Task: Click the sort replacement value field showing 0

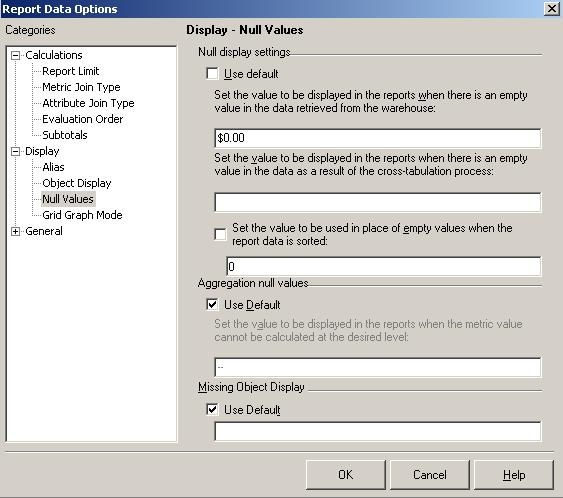Action: coord(383,266)
